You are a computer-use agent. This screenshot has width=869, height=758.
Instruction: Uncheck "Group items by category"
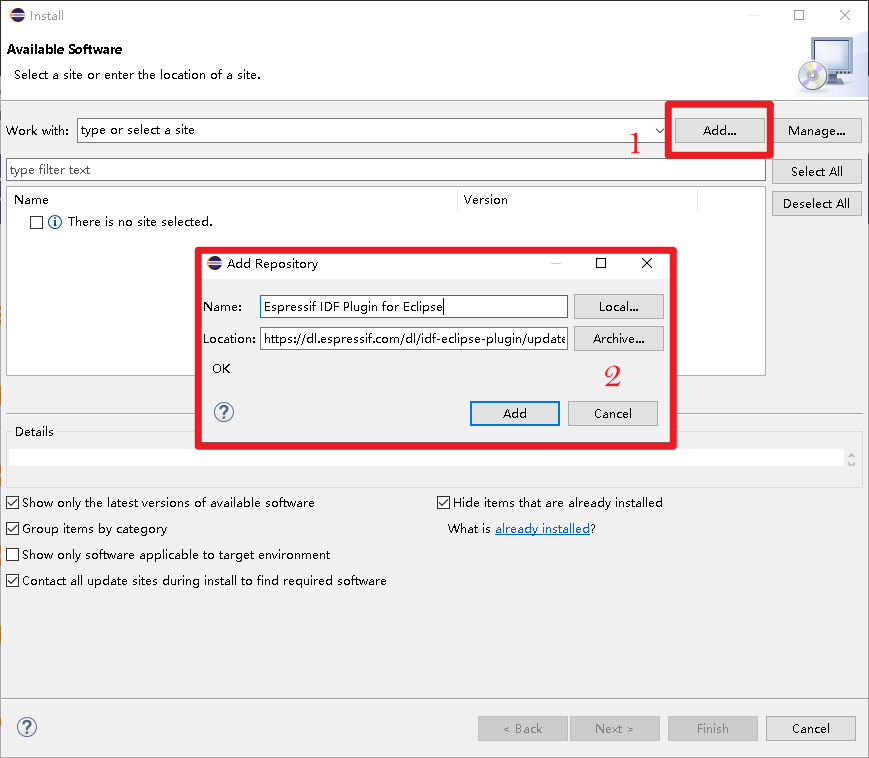[12, 528]
